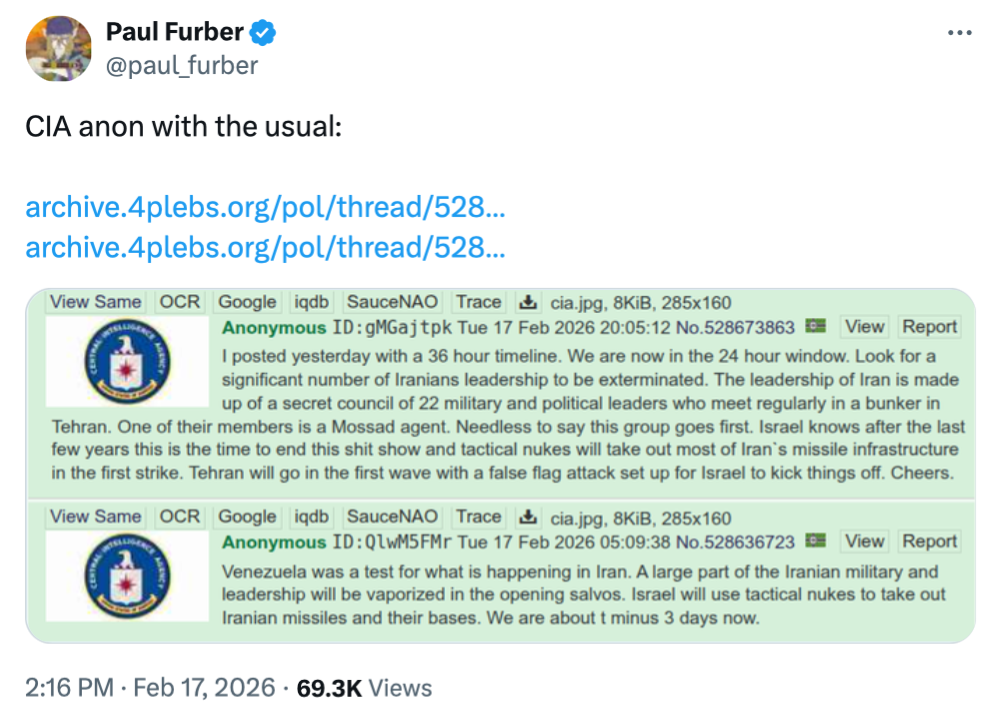Viewport: 1004px width, 719px height.
Task: Click the Report button on first post
Action: point(930,327)
